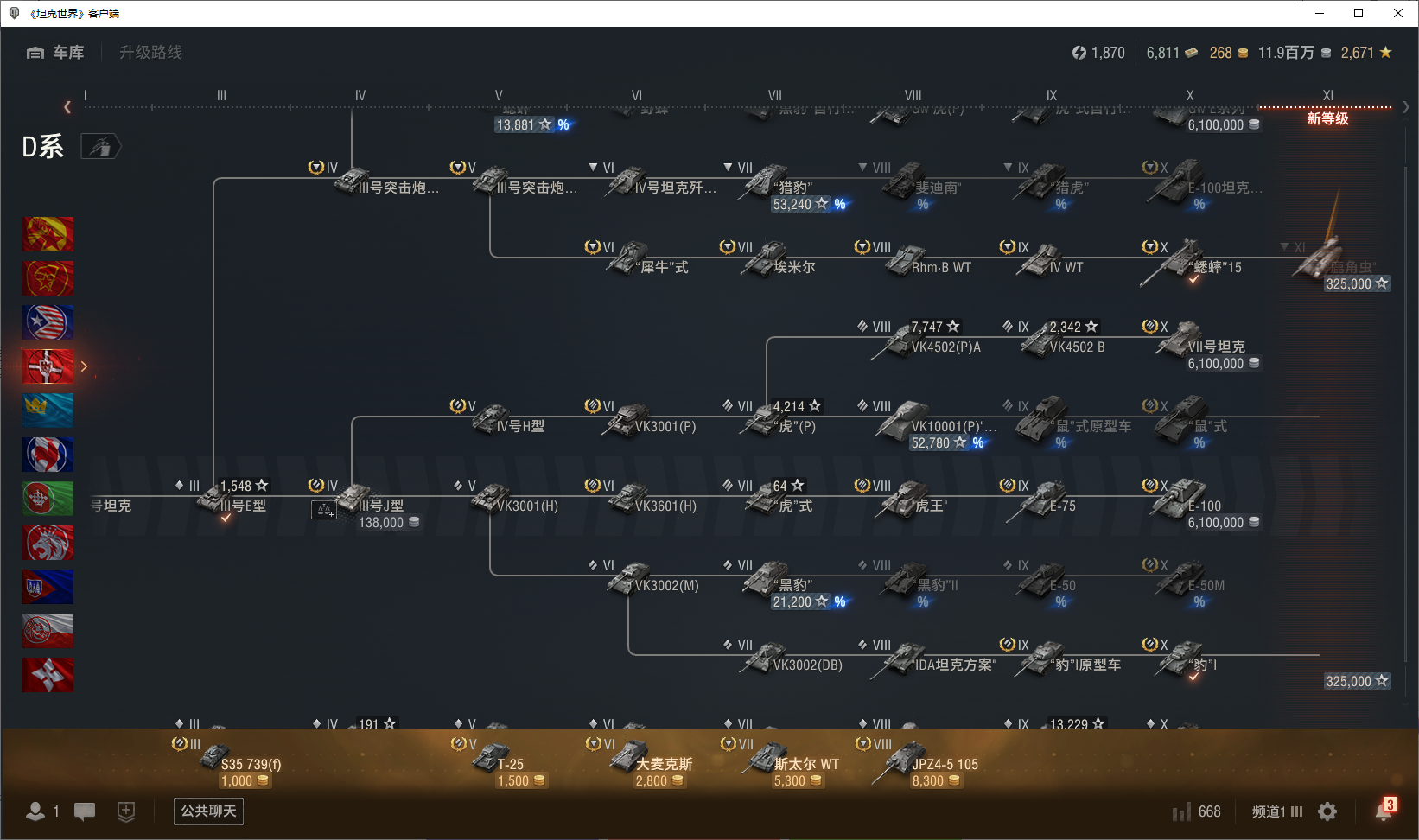Open the 频道1 channel selector
Image resolution: width=1419 pixels, height=840 pixels.
point(1277,811)
